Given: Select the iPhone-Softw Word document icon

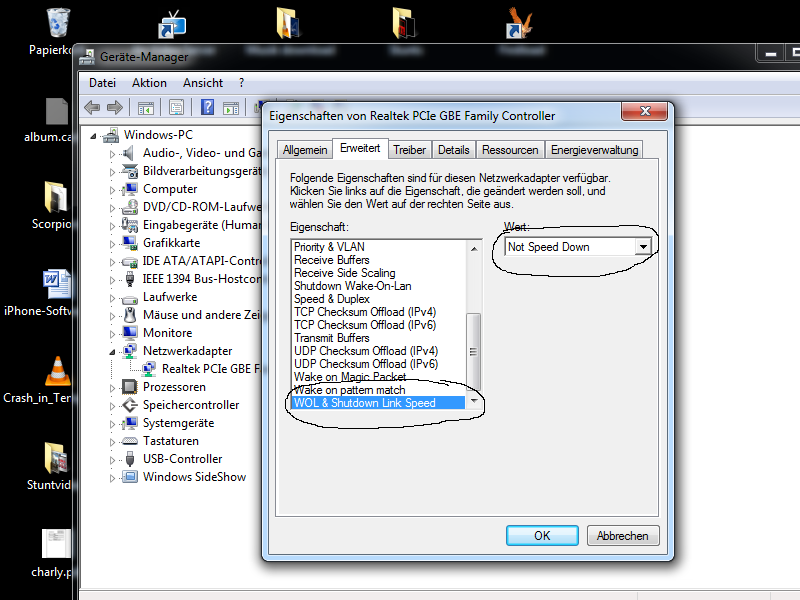Looking at the screenshot, I should [x=56, y=284].
